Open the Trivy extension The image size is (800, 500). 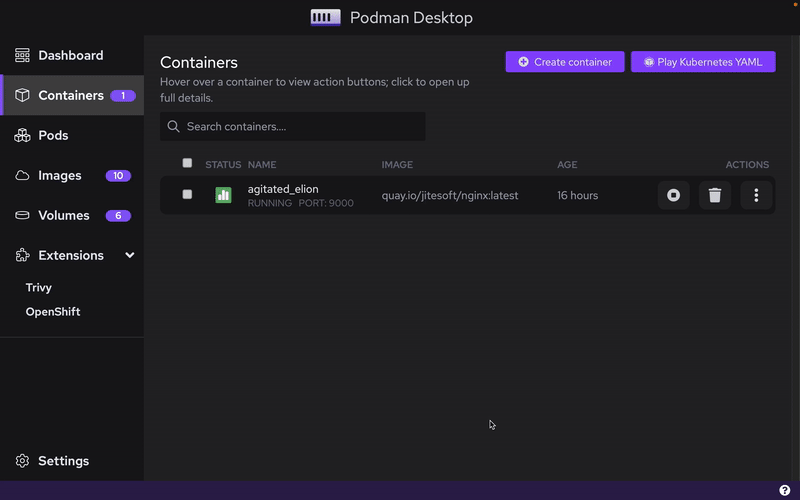pos(39,287)
